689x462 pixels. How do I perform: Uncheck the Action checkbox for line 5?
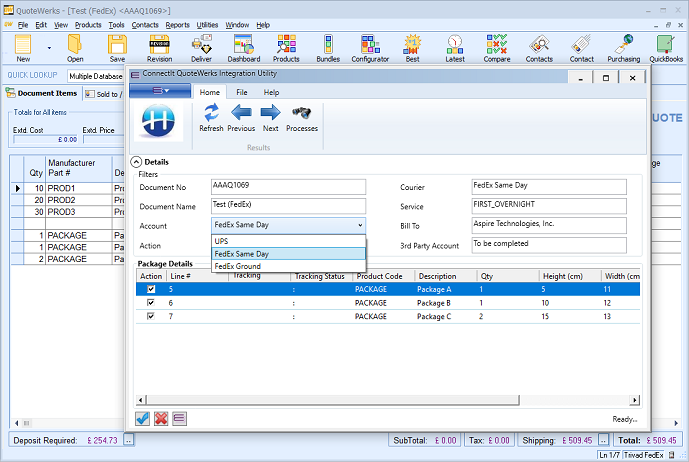pyautogui.click(x=152, y=289)
